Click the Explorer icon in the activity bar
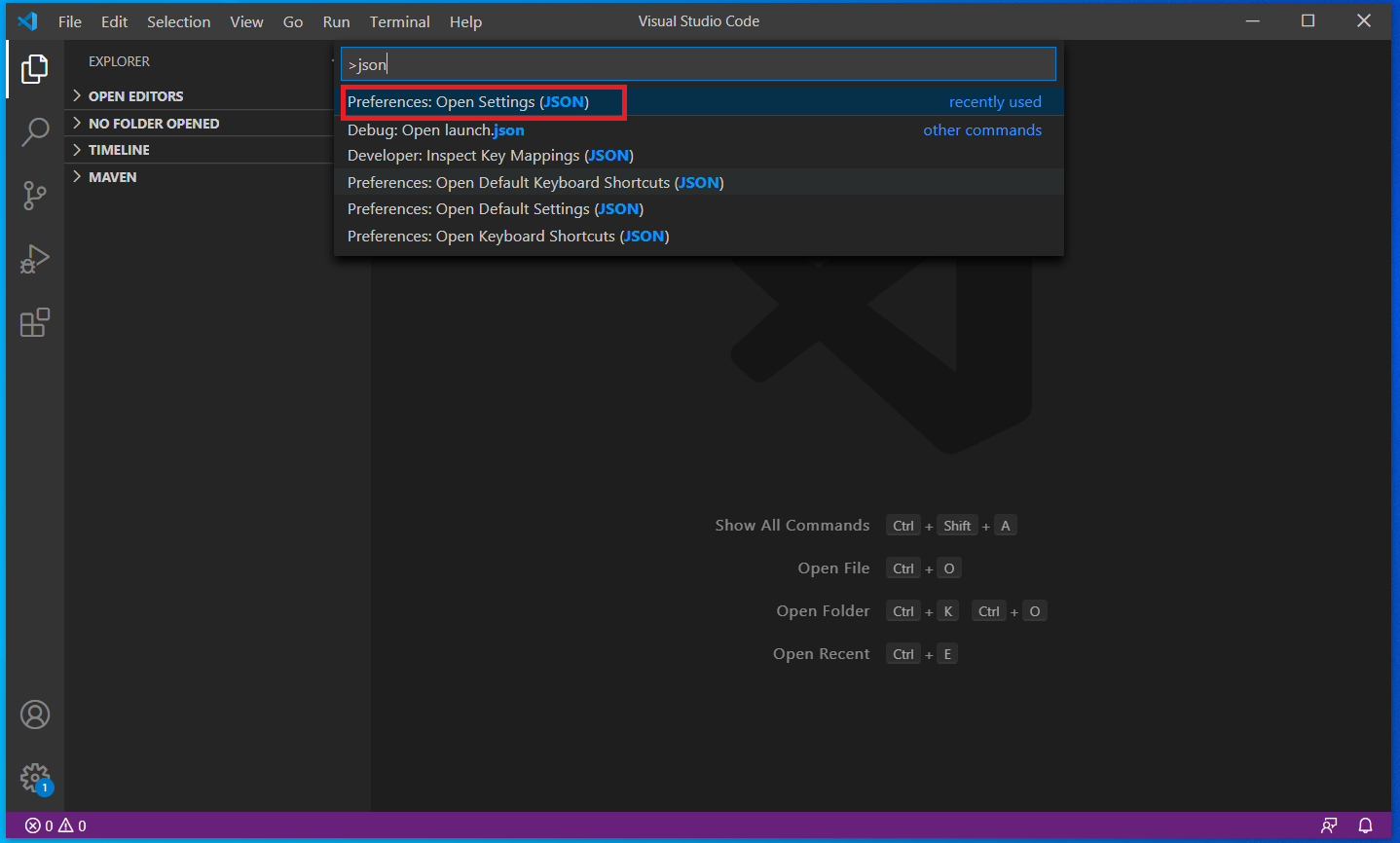 tap(35, 69)
